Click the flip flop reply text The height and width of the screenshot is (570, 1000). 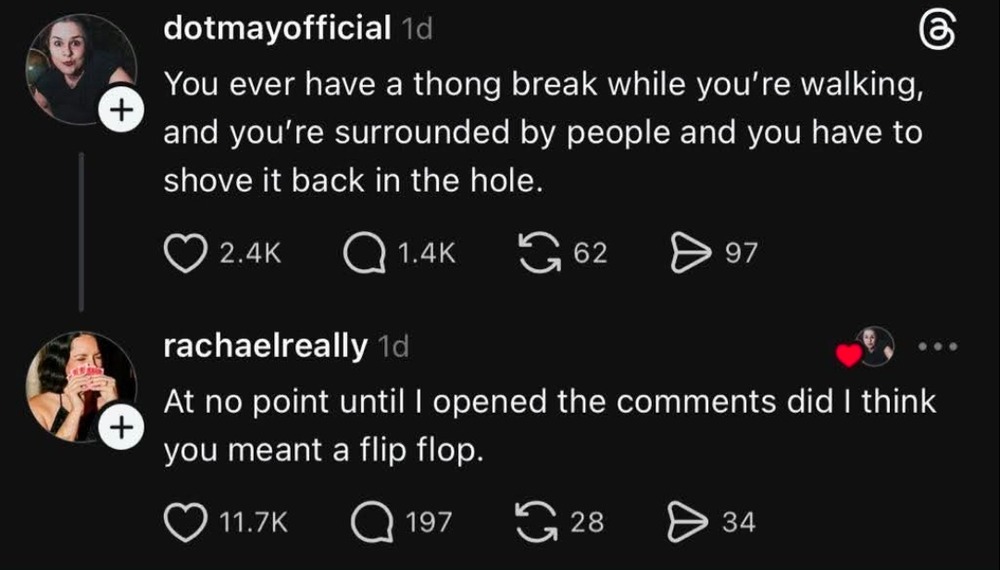(x=549, y=426)
